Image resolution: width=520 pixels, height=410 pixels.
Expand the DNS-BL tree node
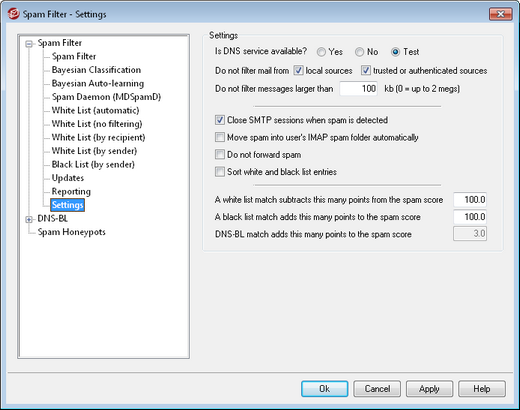[x=29, y=219]
